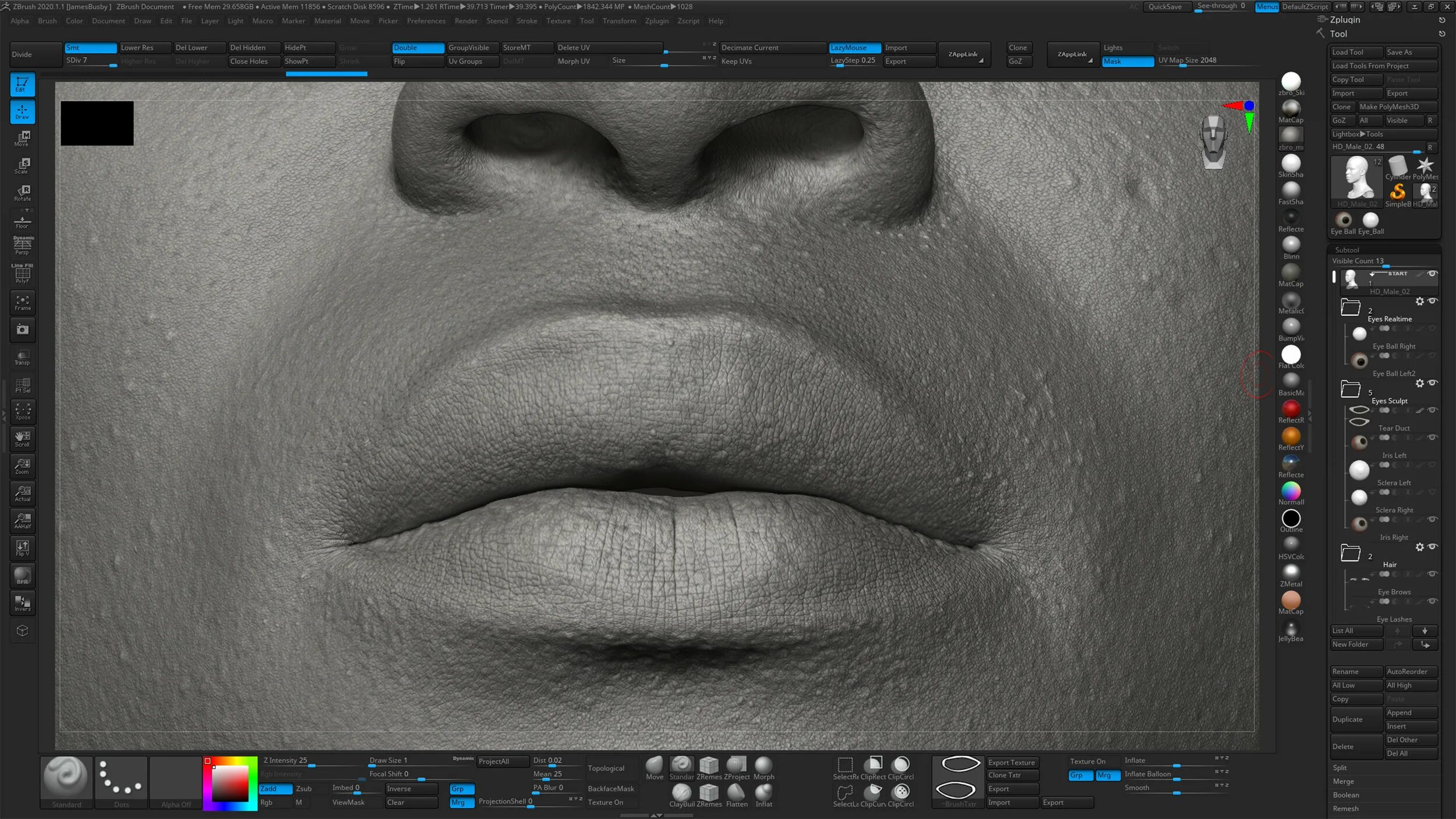Viewport: 1456px width, 819px height.
Task: Collapse the Hair subtool folder
Action: [1350, 553]
